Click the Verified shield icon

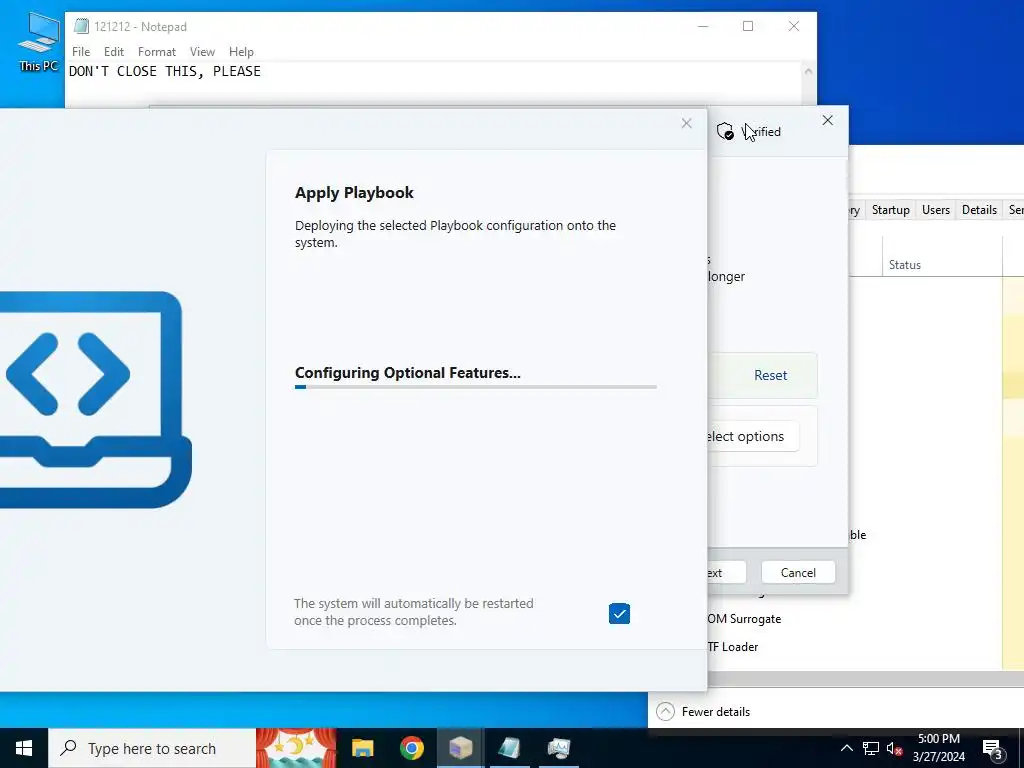point(725,131)
